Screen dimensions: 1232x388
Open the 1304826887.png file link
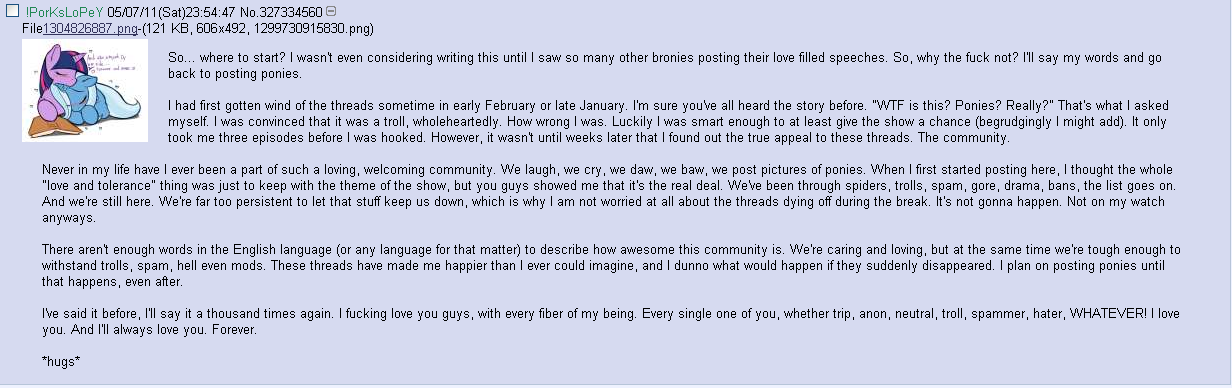(x=88, y=29)
